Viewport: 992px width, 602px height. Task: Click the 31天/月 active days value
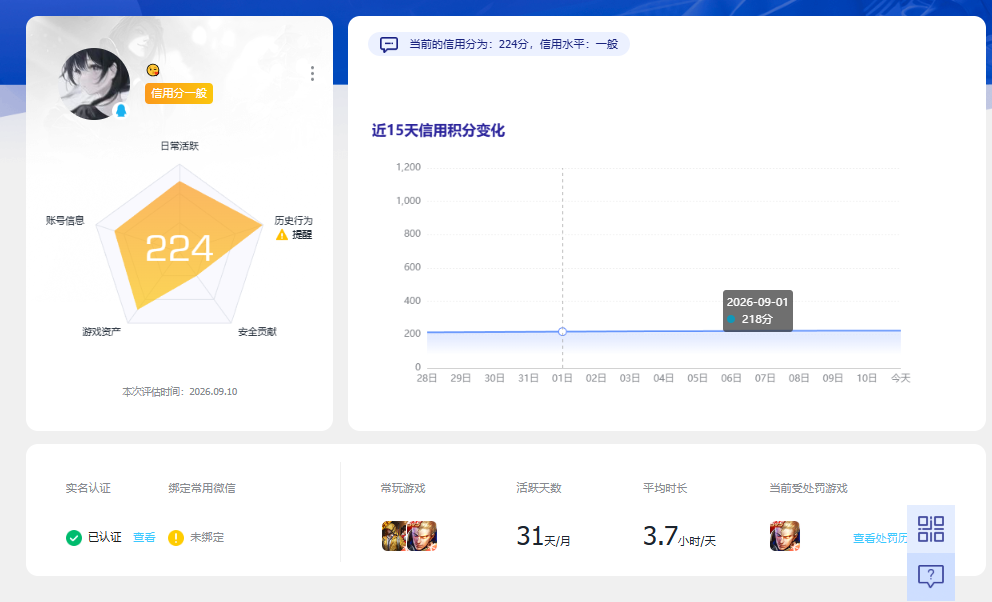tap(543, 536)
